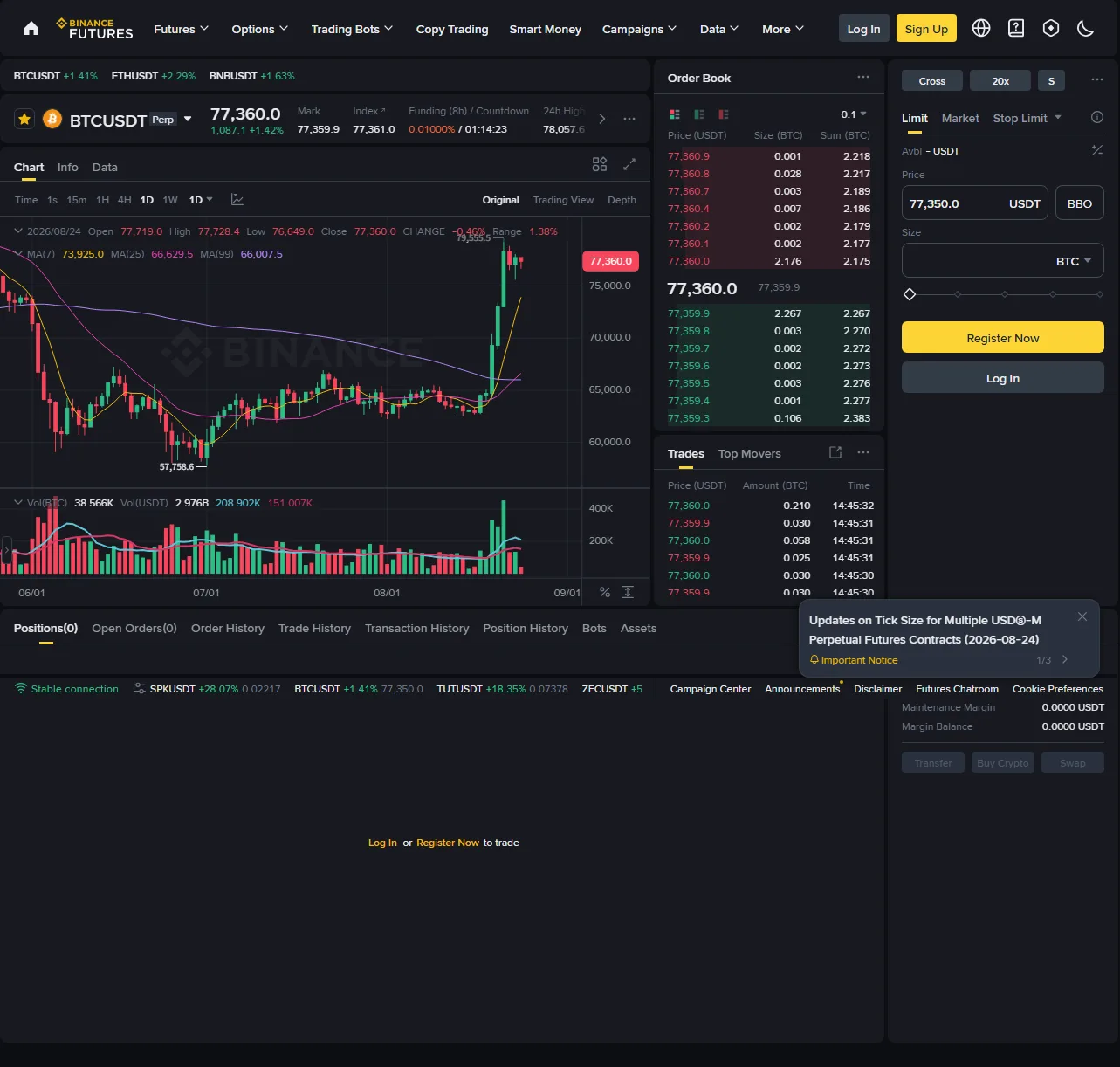Toggle percentage scale on chart
Viewport: 1120px width, 1067px height.
point(605,592)
